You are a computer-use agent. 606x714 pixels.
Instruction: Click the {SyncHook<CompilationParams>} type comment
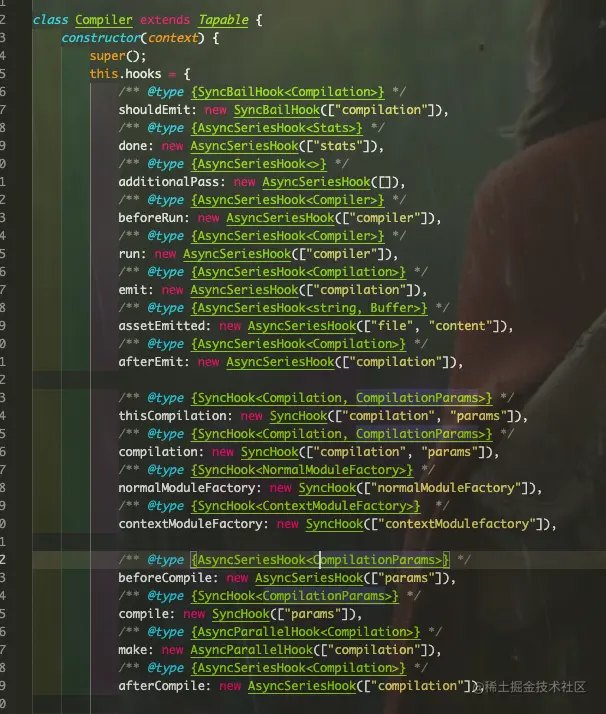tap(295, 596)
